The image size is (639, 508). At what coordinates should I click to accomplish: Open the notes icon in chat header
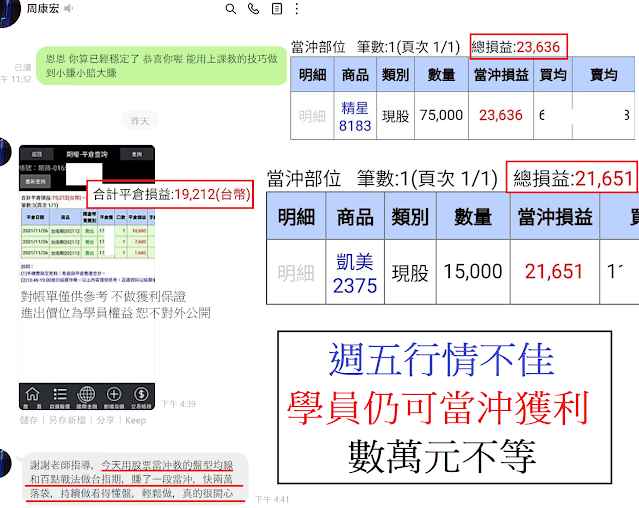tap(277, 9)
